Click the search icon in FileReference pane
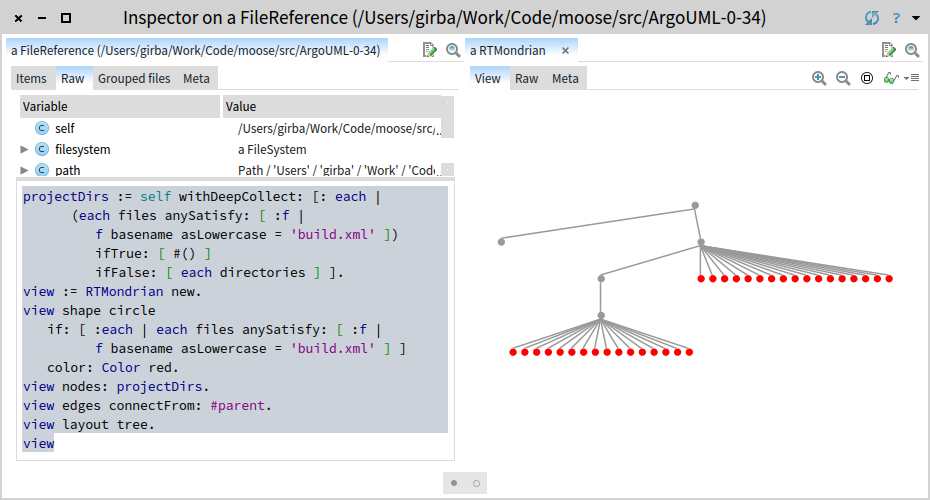The height and width of the screenshot is (500, 930). [453, 50]
